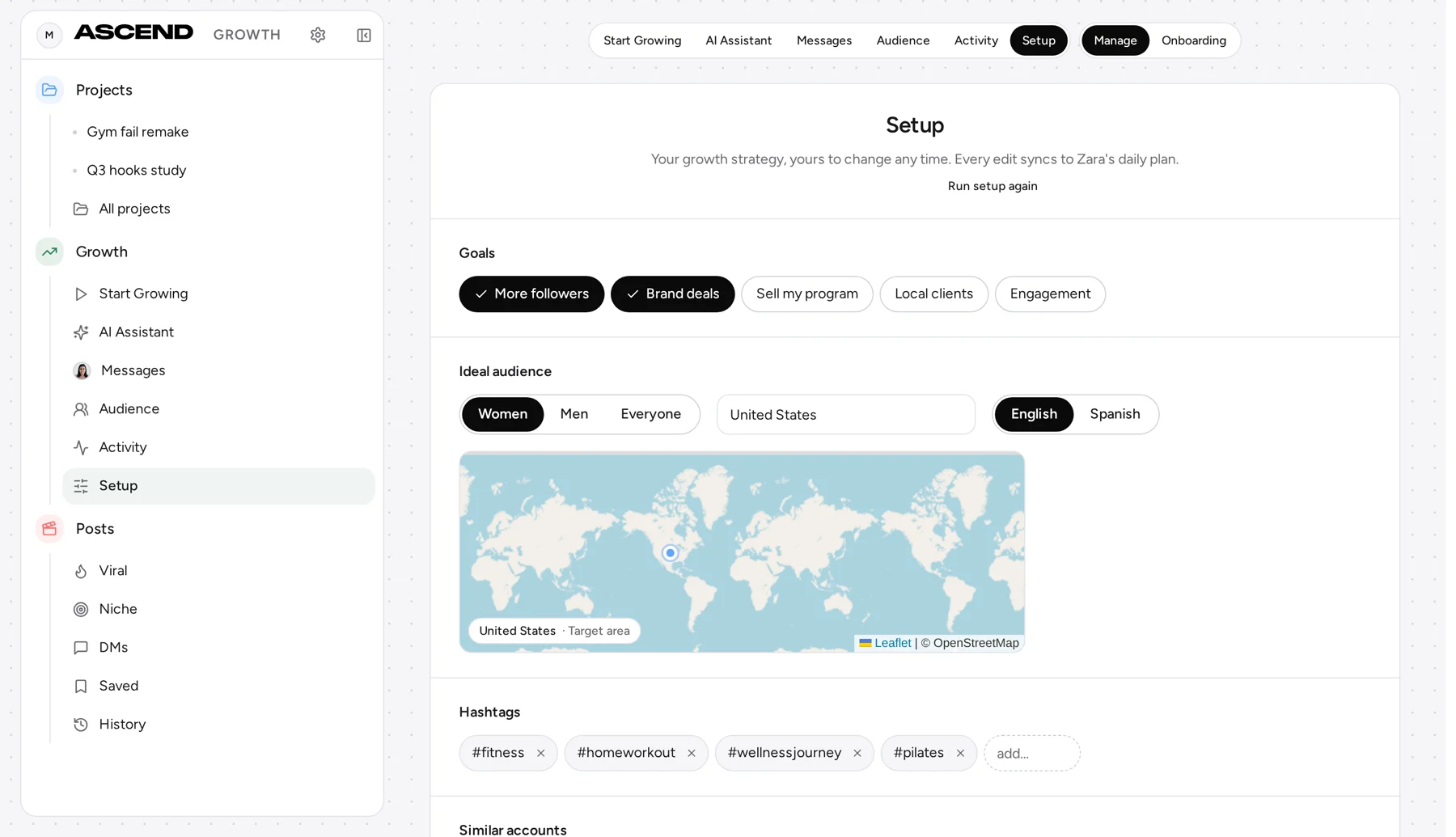This screenshot has height=837, width=1456.
Task: Select Everyone as ideal audience
Action: click(651, 414)
